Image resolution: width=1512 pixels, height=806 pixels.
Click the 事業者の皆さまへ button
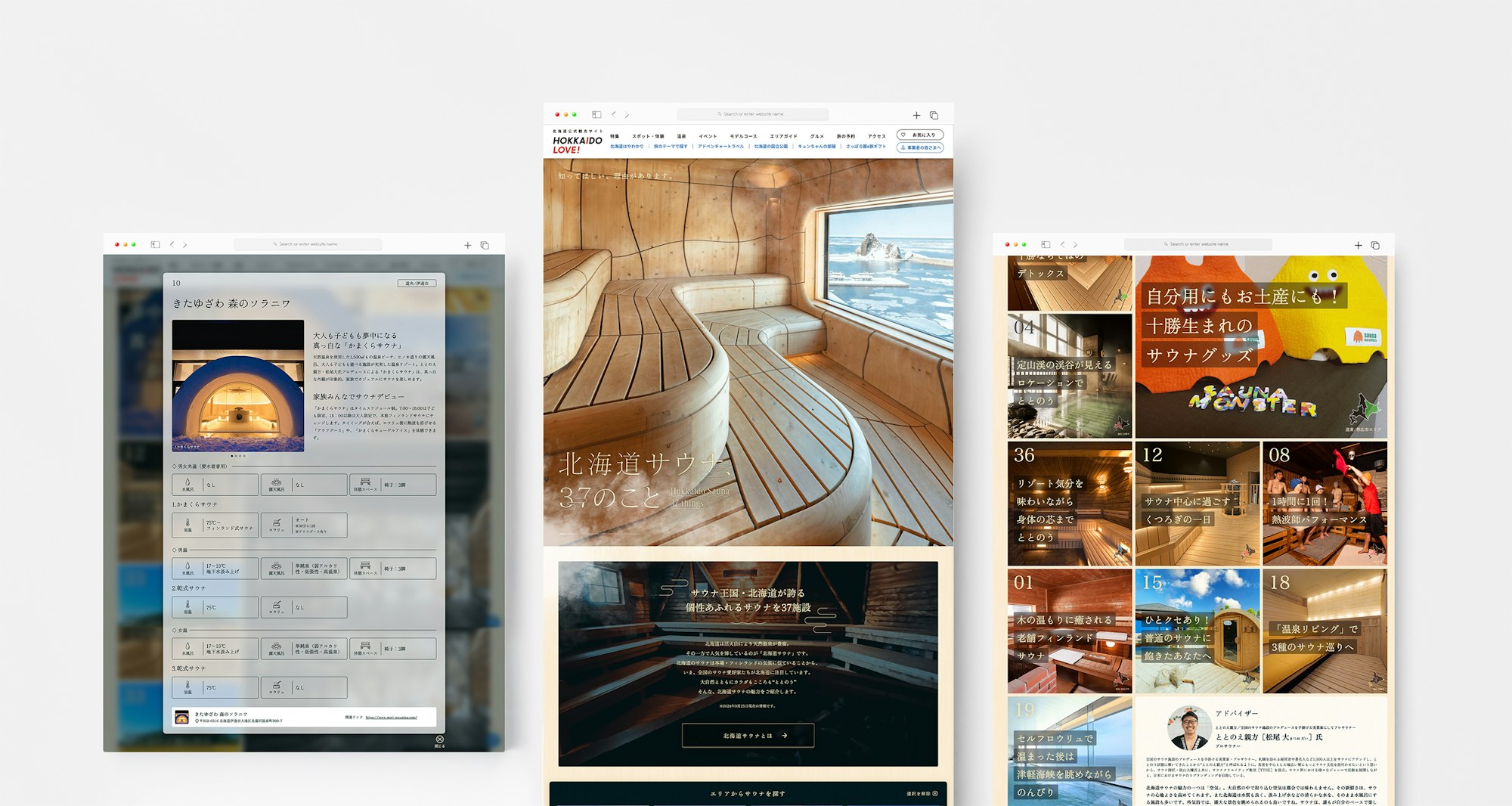click(x=919, y=147)
